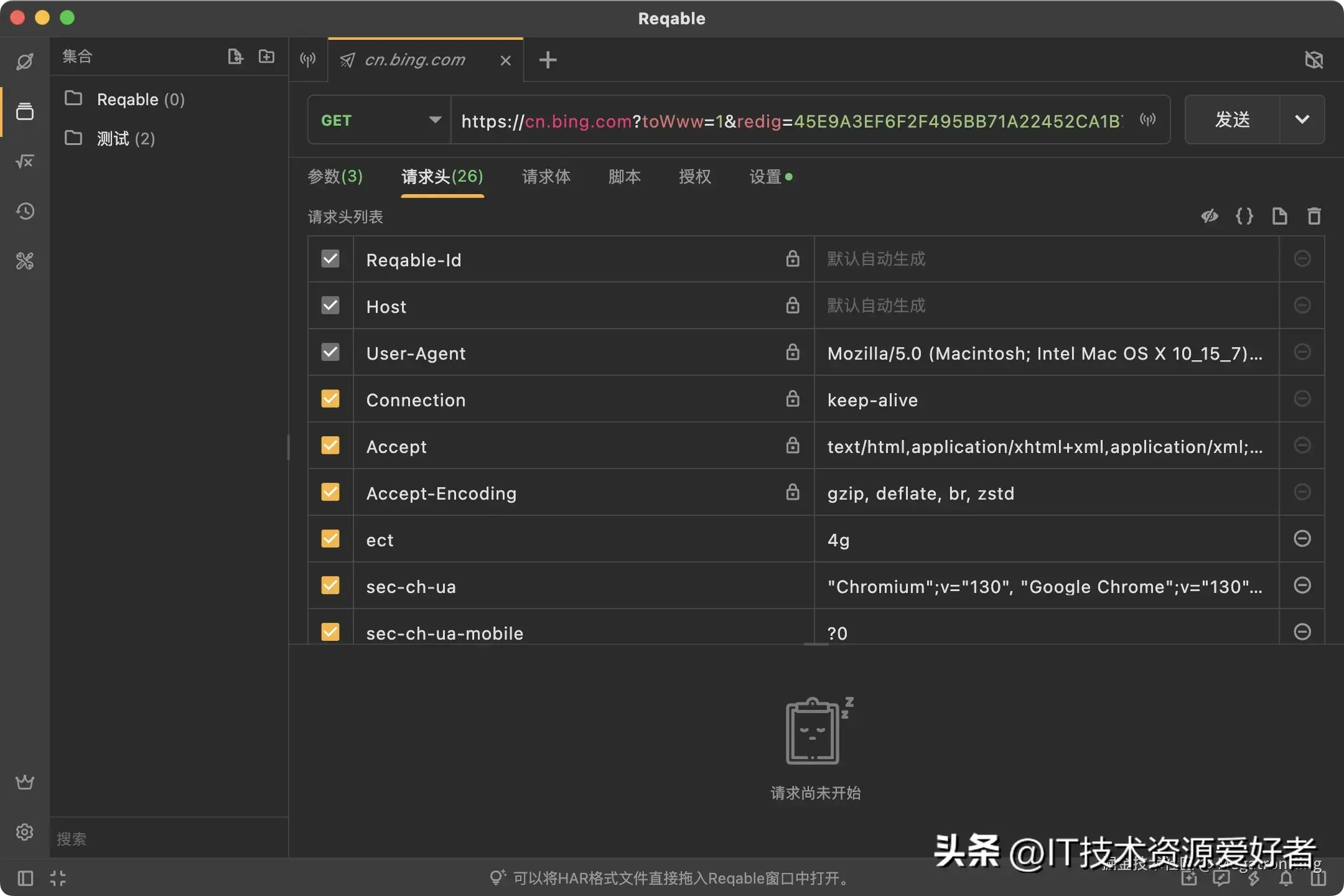Switch to the 参数(3) tab
Screen dimensions: 1344x896
(335, 177)
